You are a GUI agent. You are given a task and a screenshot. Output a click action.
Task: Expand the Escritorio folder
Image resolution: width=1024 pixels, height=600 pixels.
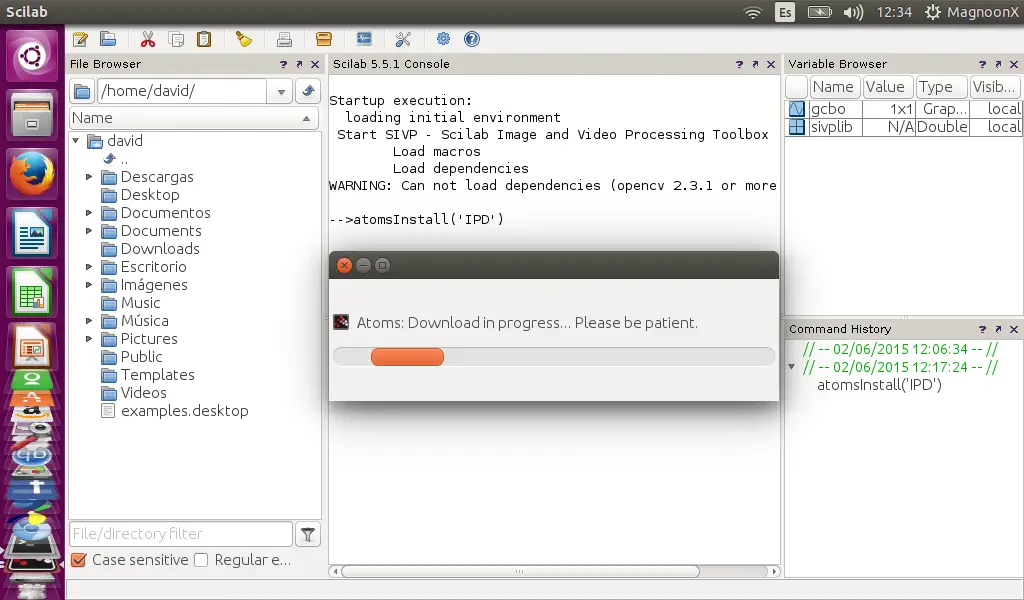89,267
